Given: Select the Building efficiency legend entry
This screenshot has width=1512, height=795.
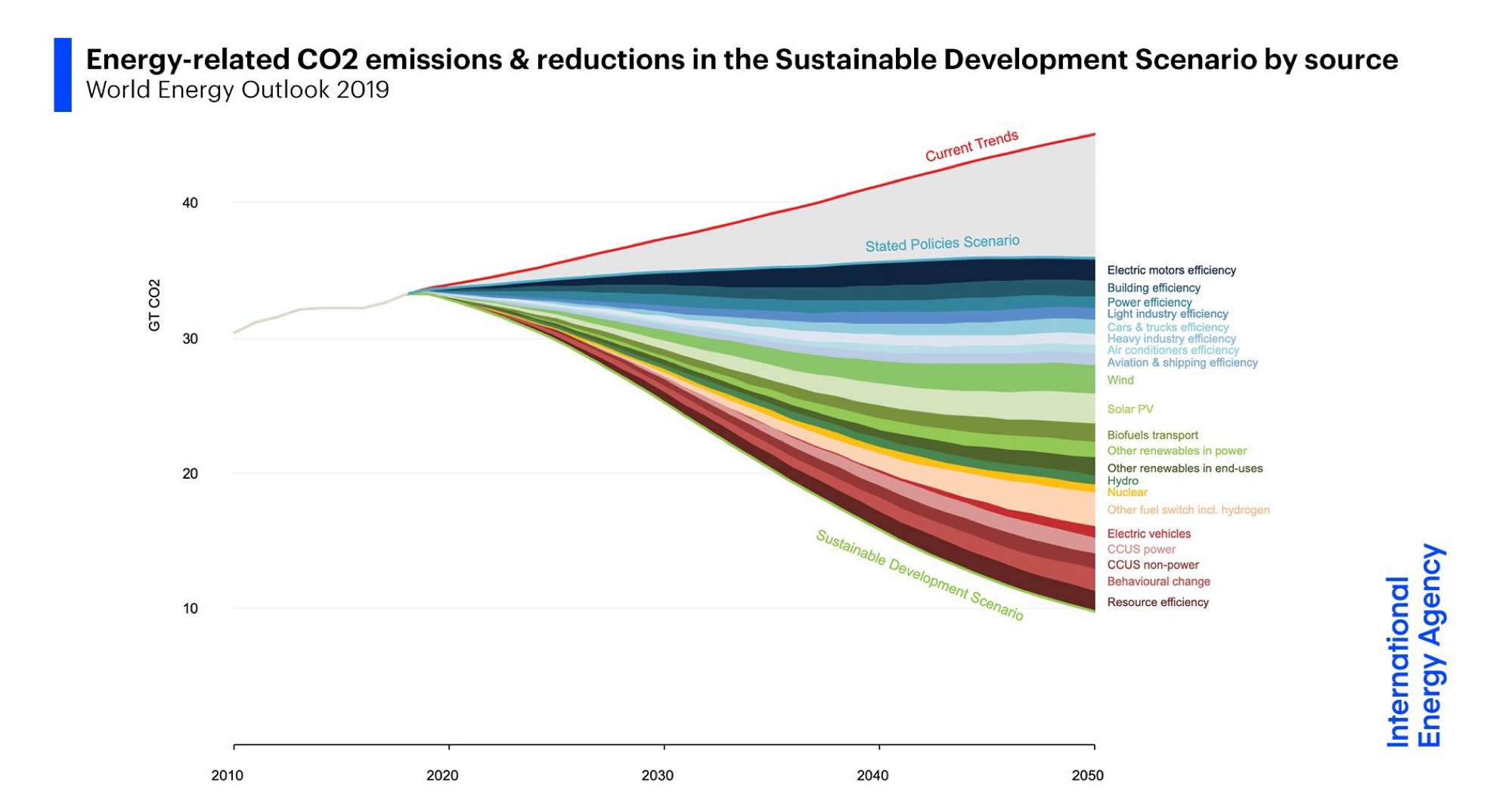Looking at the screenshot, I should (1153, 287).
